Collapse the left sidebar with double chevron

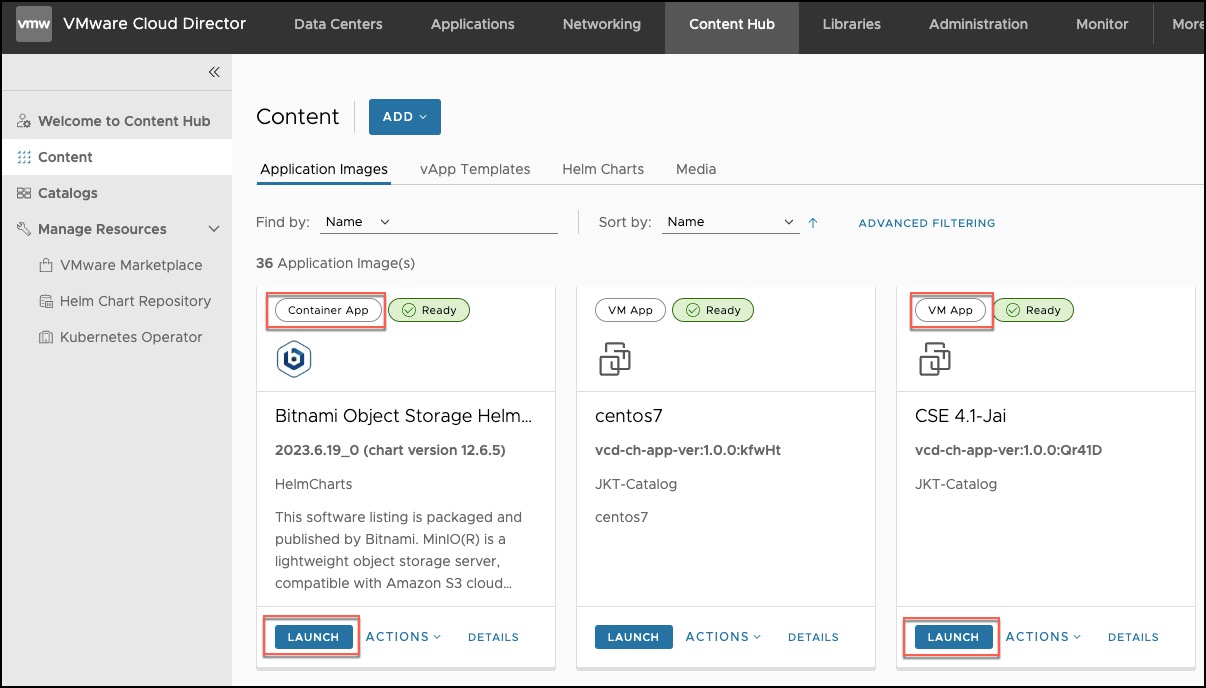(x=214, y=72)
